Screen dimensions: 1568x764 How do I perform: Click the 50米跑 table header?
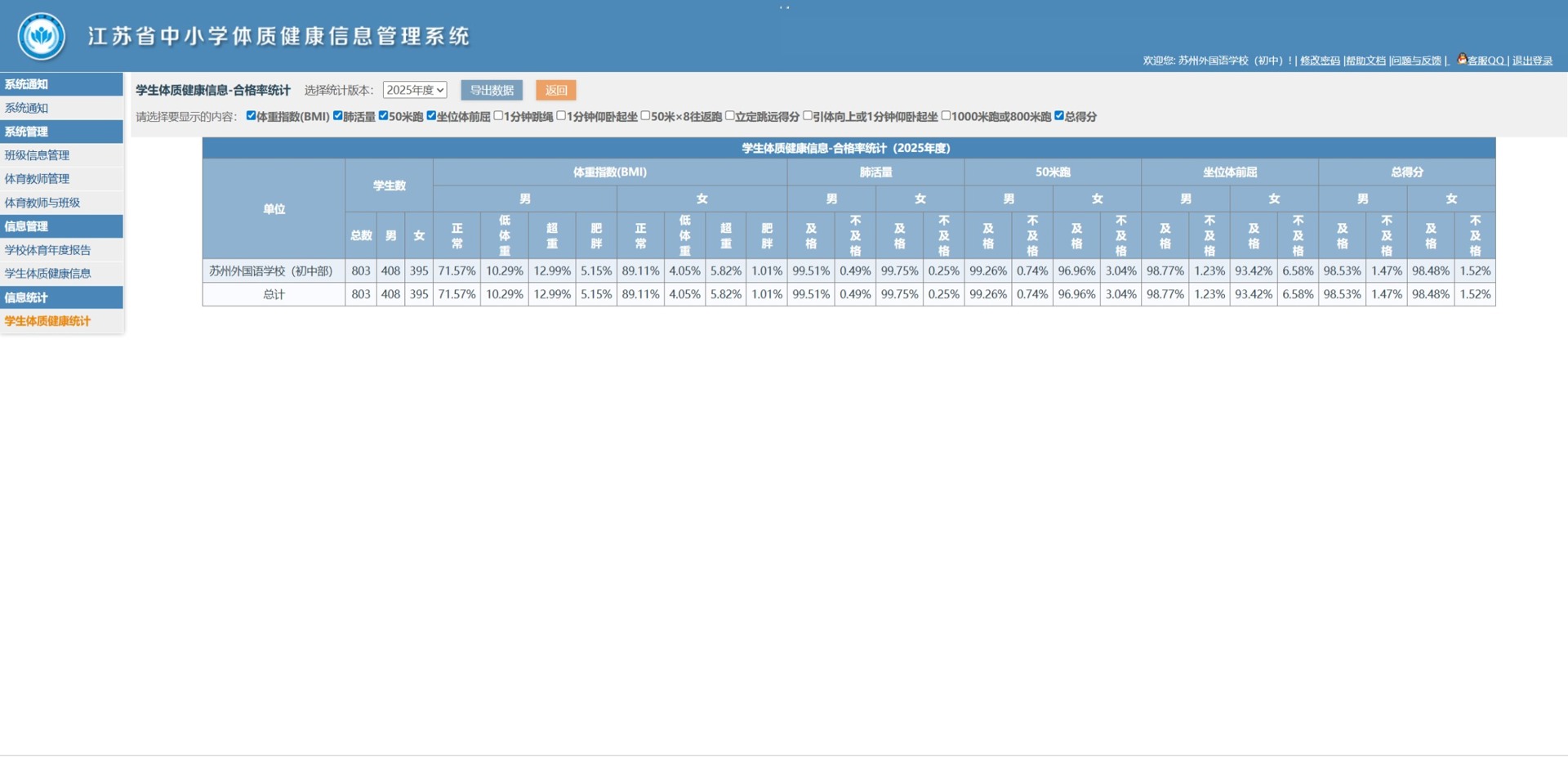pos(1053,172)
